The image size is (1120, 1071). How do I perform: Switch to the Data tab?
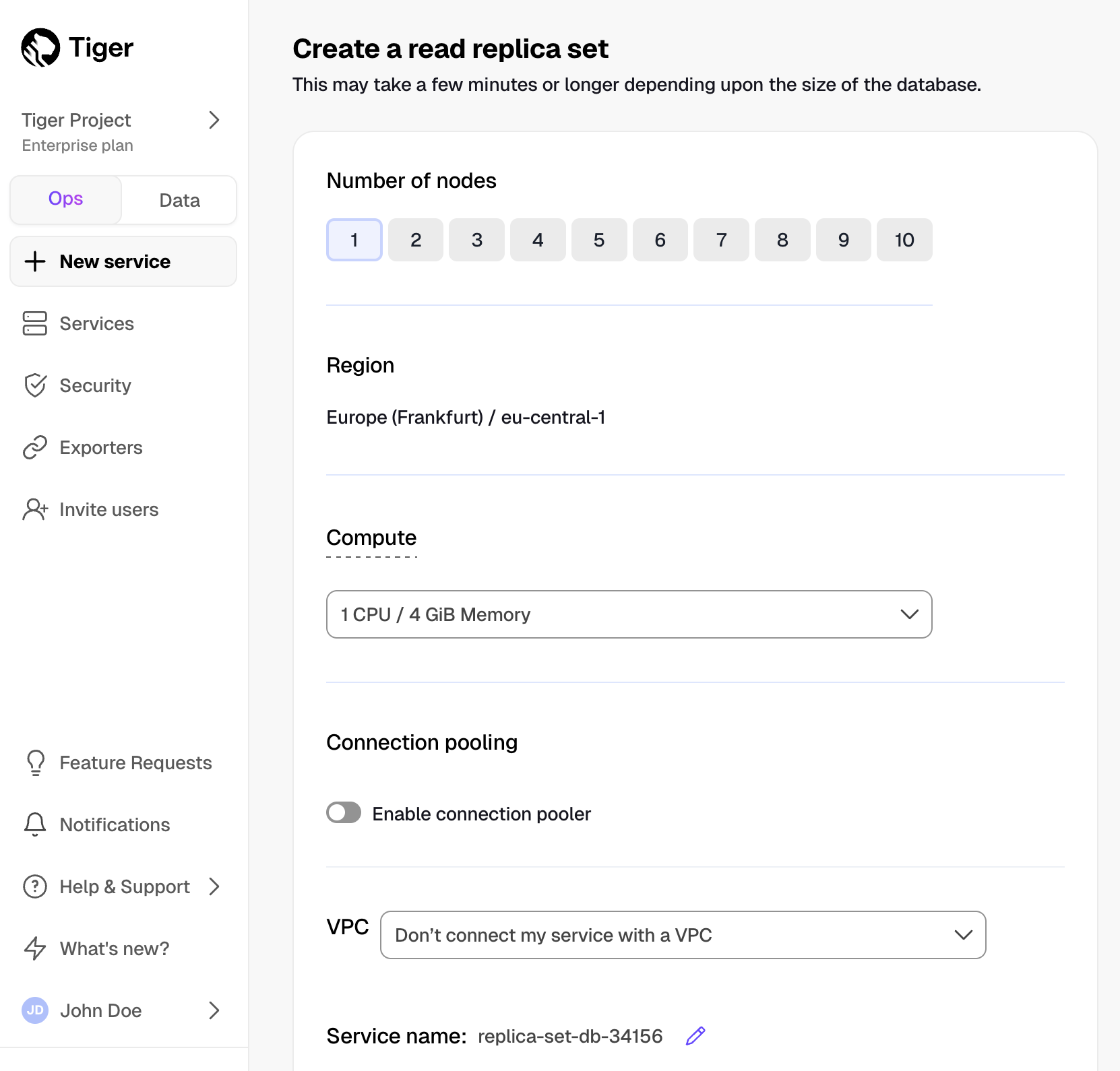(x=179, y=199)
